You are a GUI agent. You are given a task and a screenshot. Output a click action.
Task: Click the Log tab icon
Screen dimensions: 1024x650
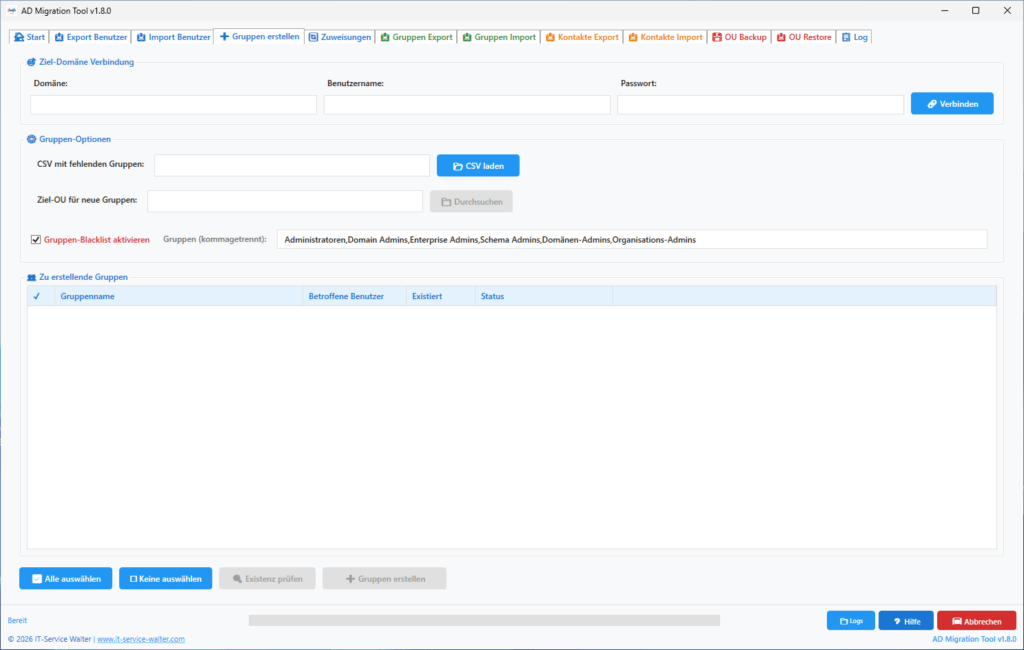tap(846, 37)
